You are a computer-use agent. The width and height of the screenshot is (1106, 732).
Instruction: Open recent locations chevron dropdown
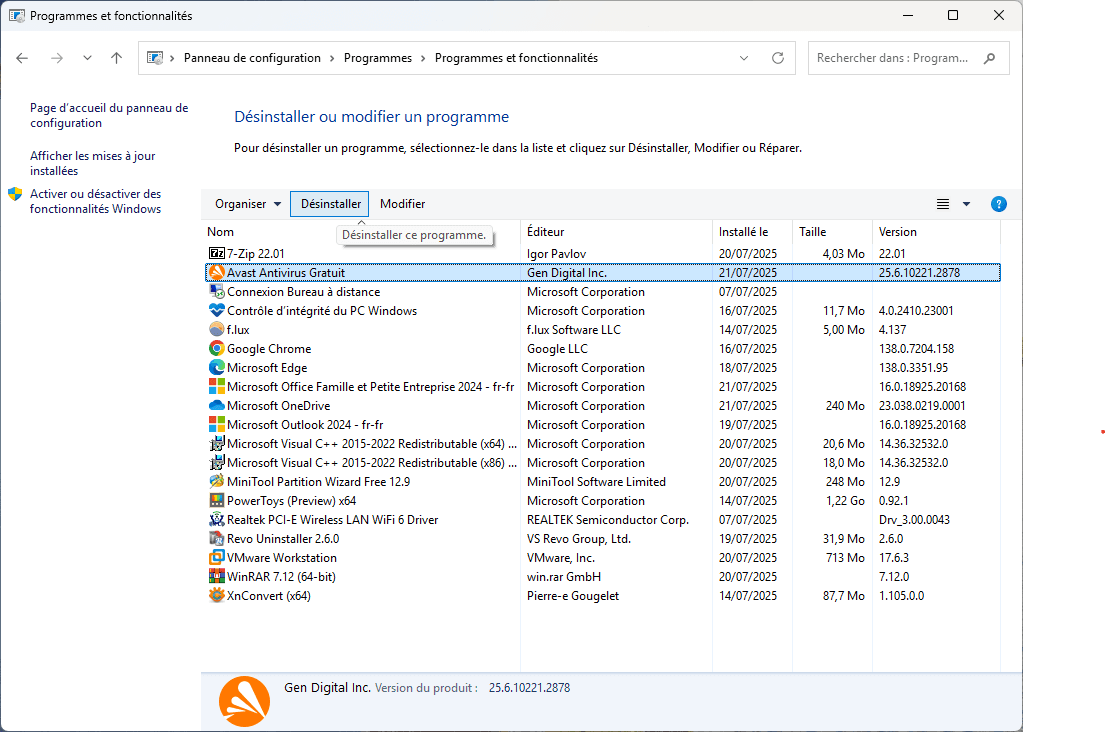[87, 58]
